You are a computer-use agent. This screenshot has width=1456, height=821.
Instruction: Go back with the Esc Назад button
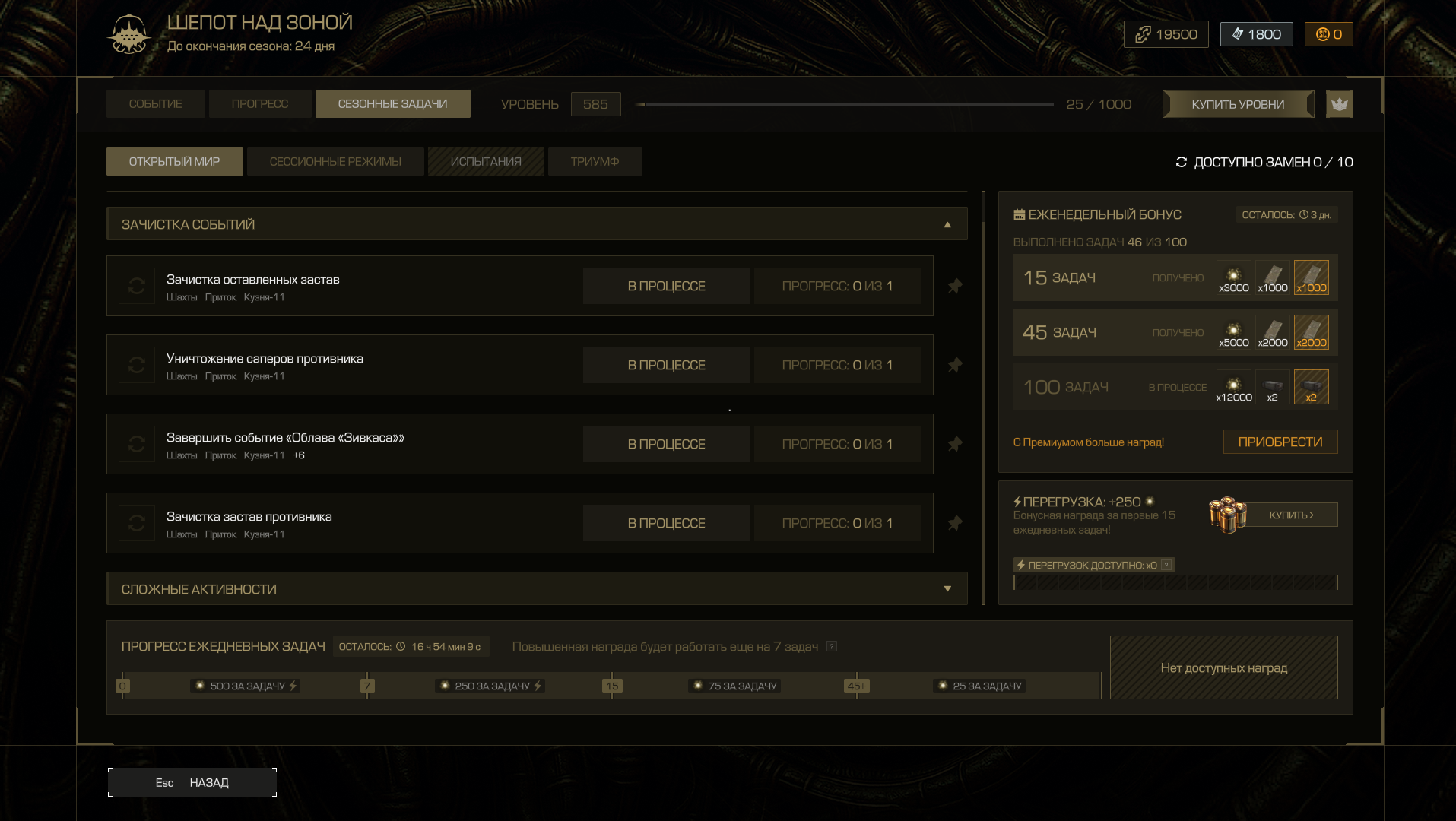point(192,782)
